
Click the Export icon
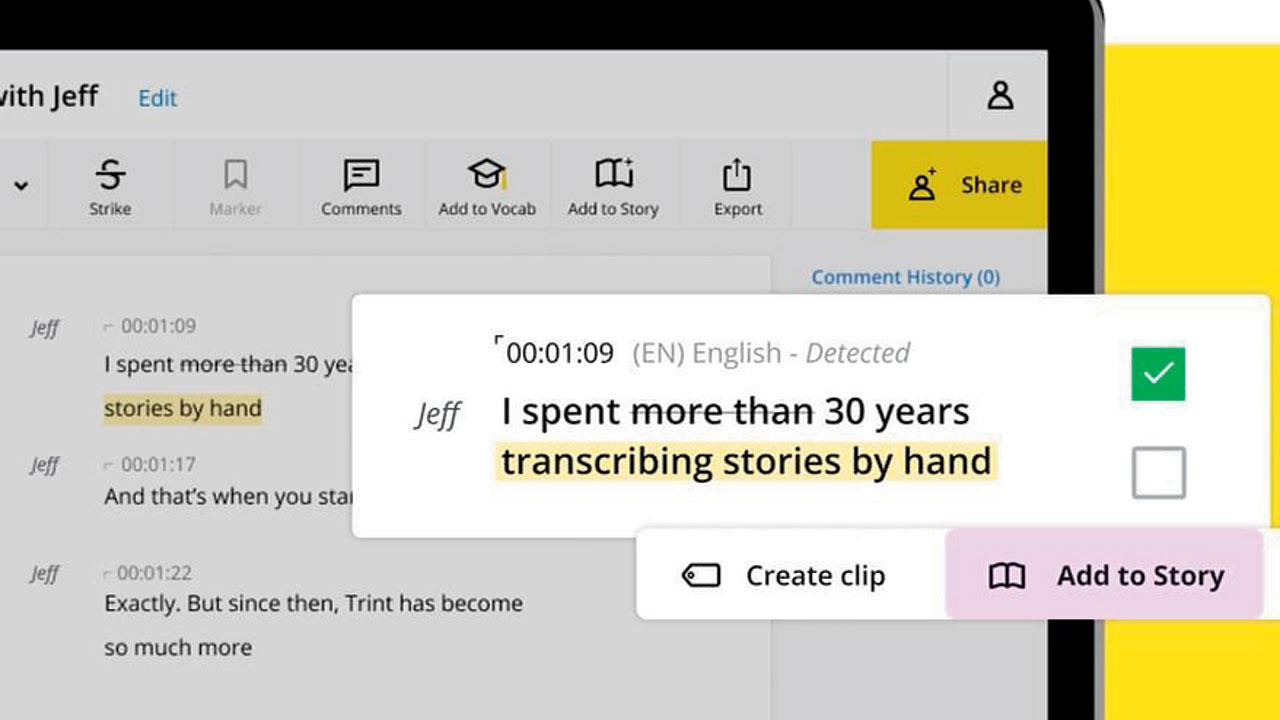(x=737, y=175)
